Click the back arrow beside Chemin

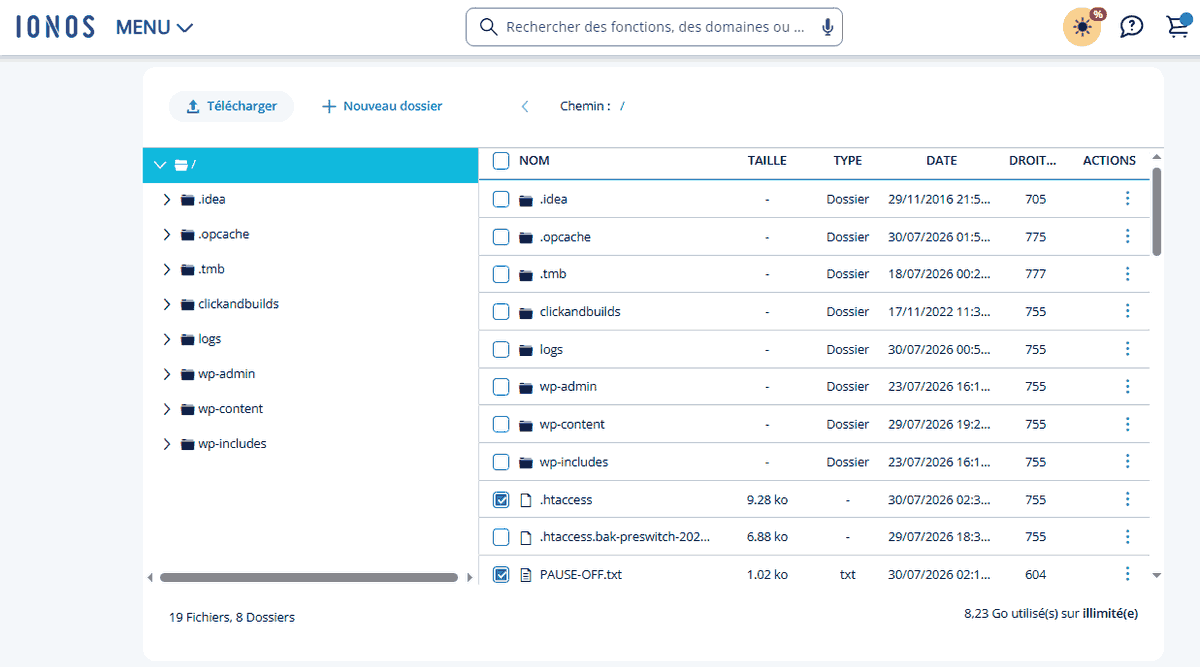click(525, 106)
